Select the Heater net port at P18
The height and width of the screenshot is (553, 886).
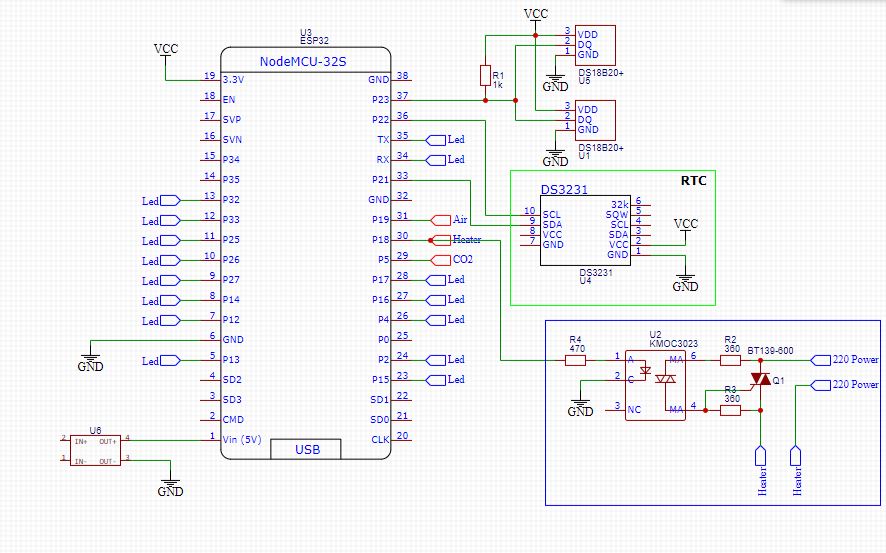[440, 240]
